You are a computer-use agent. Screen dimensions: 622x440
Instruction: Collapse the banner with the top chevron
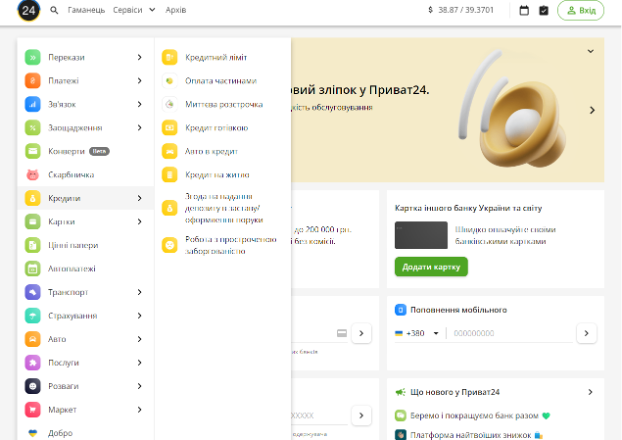(x=590, y=51)
